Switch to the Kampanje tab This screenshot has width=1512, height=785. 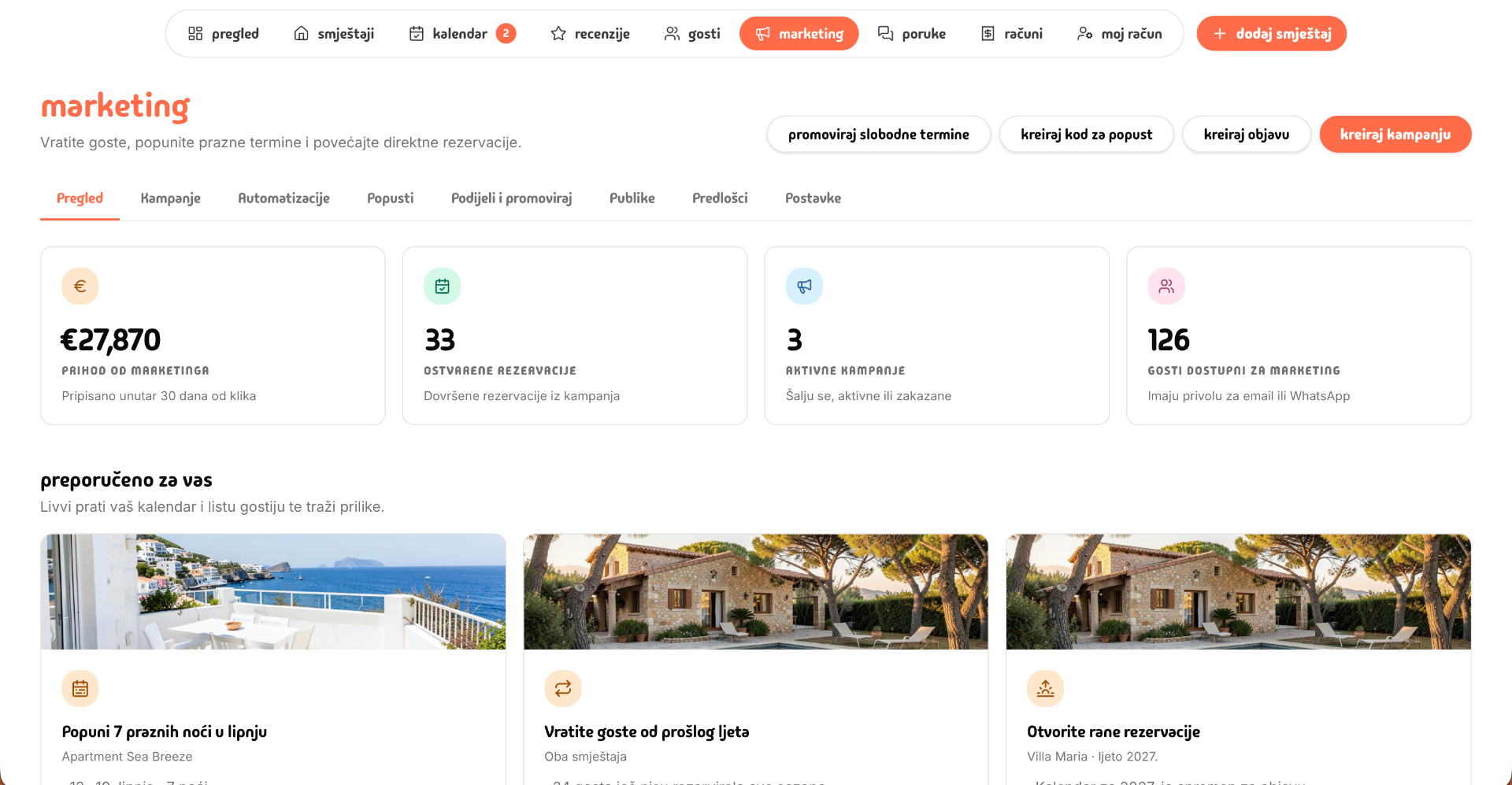click(170, 198)
